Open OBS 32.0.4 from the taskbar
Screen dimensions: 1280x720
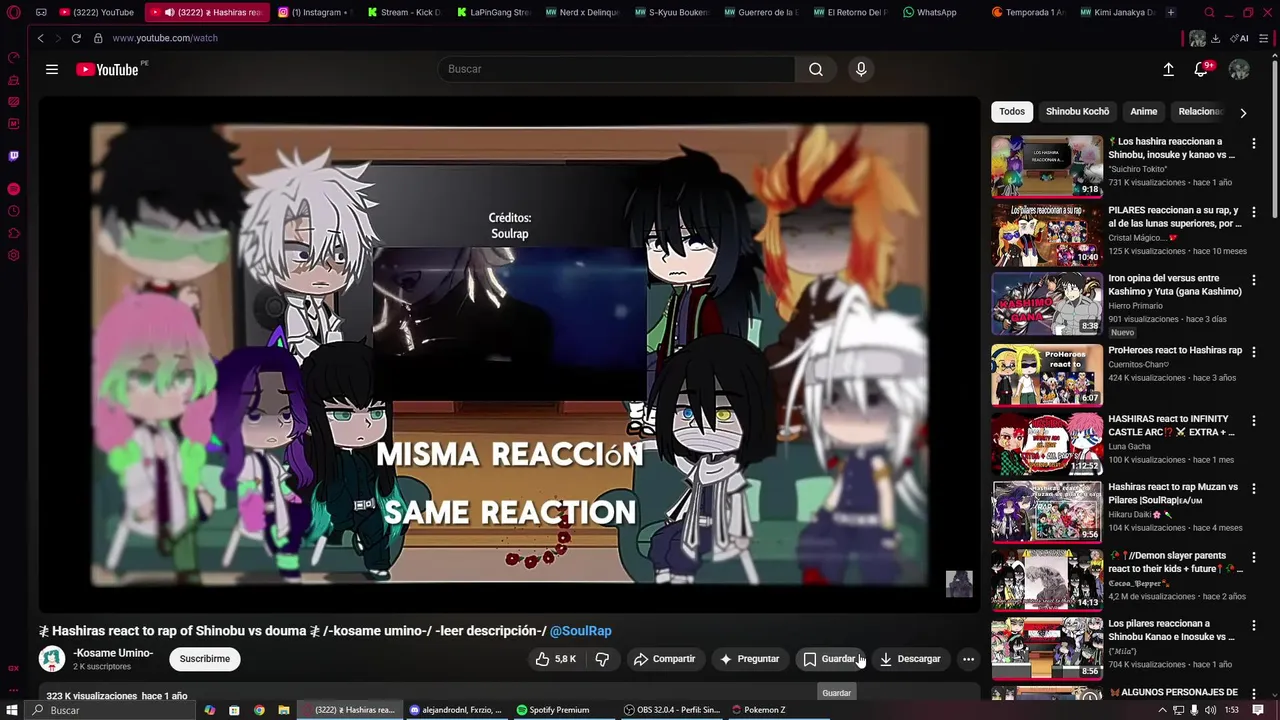point(672,710)
